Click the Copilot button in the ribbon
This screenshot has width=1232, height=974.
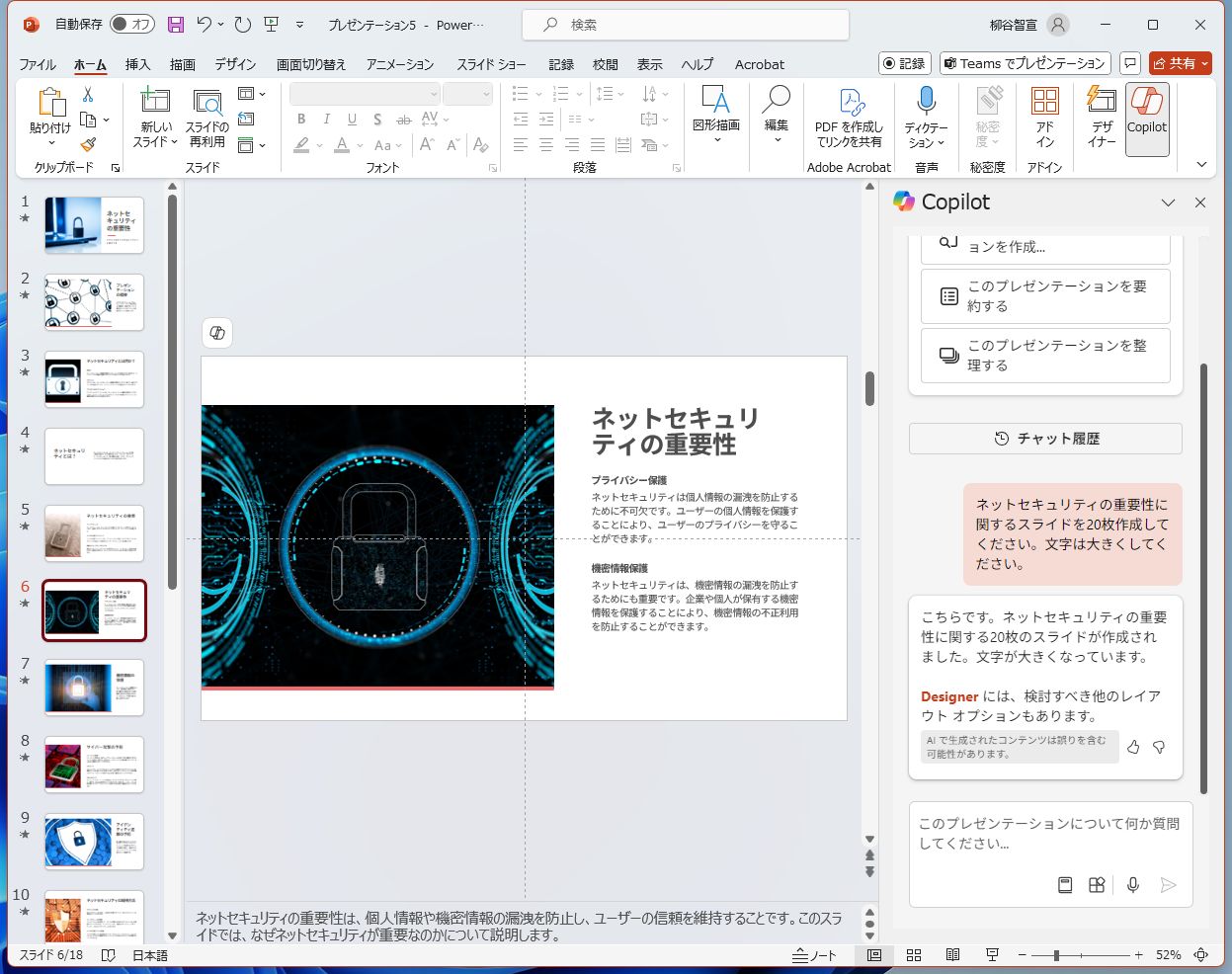[1147, 119]
